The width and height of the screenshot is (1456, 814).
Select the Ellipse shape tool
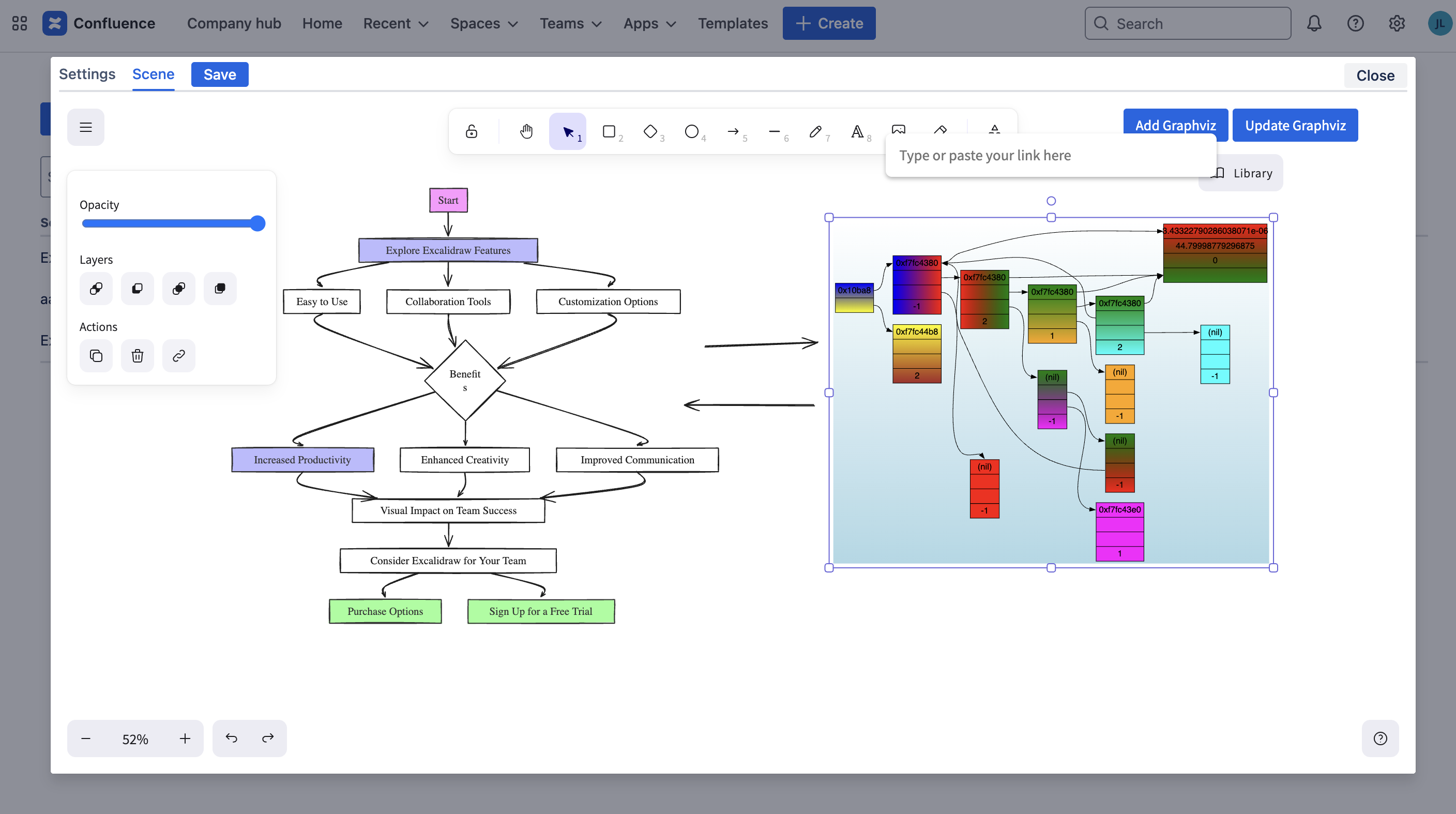point(691,132)
